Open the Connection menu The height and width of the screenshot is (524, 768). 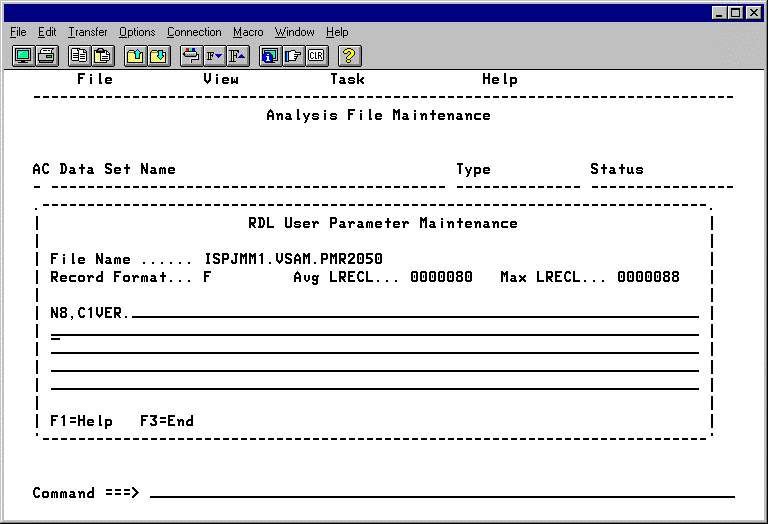point(194,32)
